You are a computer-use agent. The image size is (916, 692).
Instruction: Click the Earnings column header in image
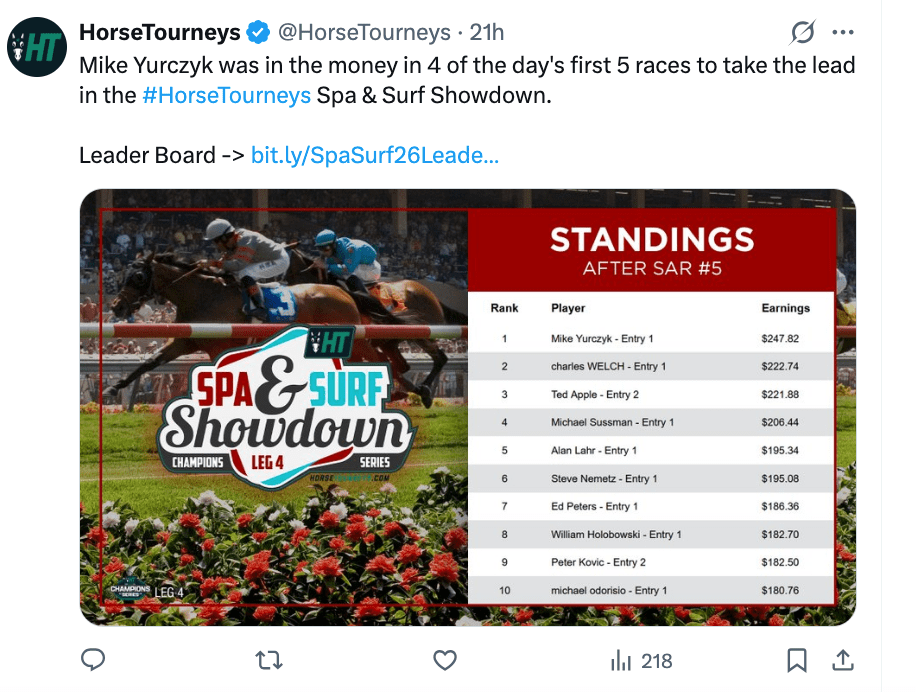coord(785,308)
